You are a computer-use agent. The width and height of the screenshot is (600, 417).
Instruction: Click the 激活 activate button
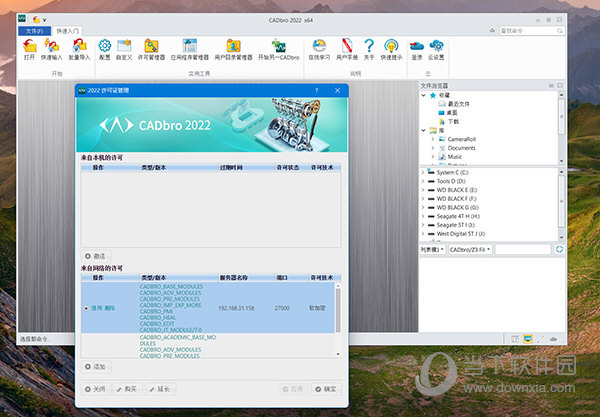tap(95, 256)
